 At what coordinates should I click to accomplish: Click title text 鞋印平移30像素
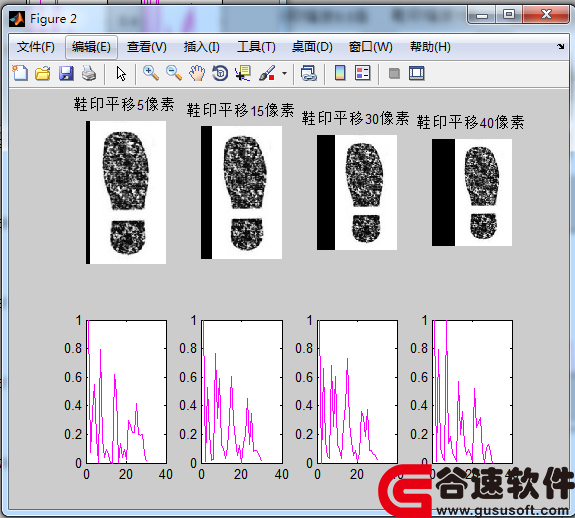pos(355,118)
